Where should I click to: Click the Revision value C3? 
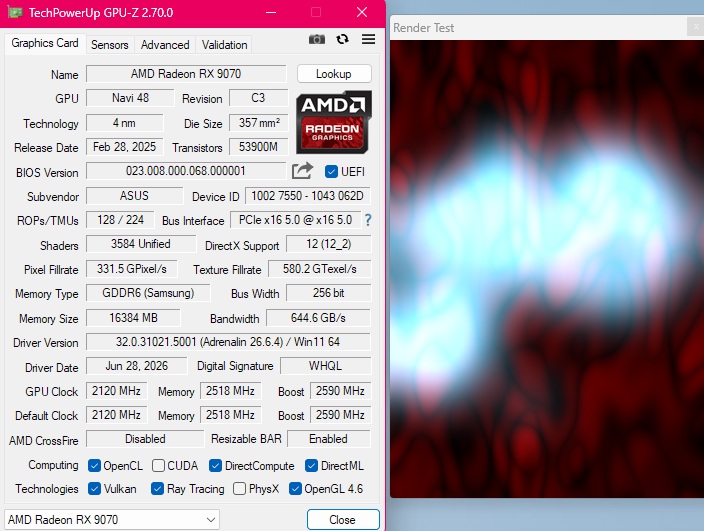[258, 98]
